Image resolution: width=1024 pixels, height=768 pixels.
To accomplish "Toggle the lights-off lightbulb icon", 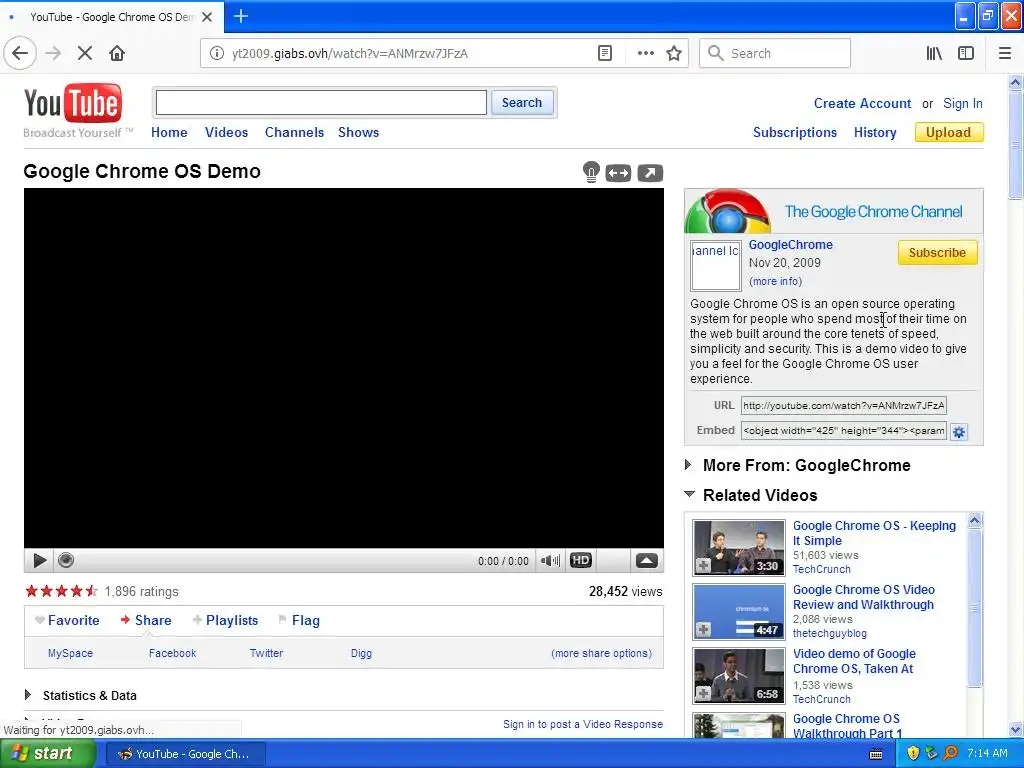I will (591, 172).
